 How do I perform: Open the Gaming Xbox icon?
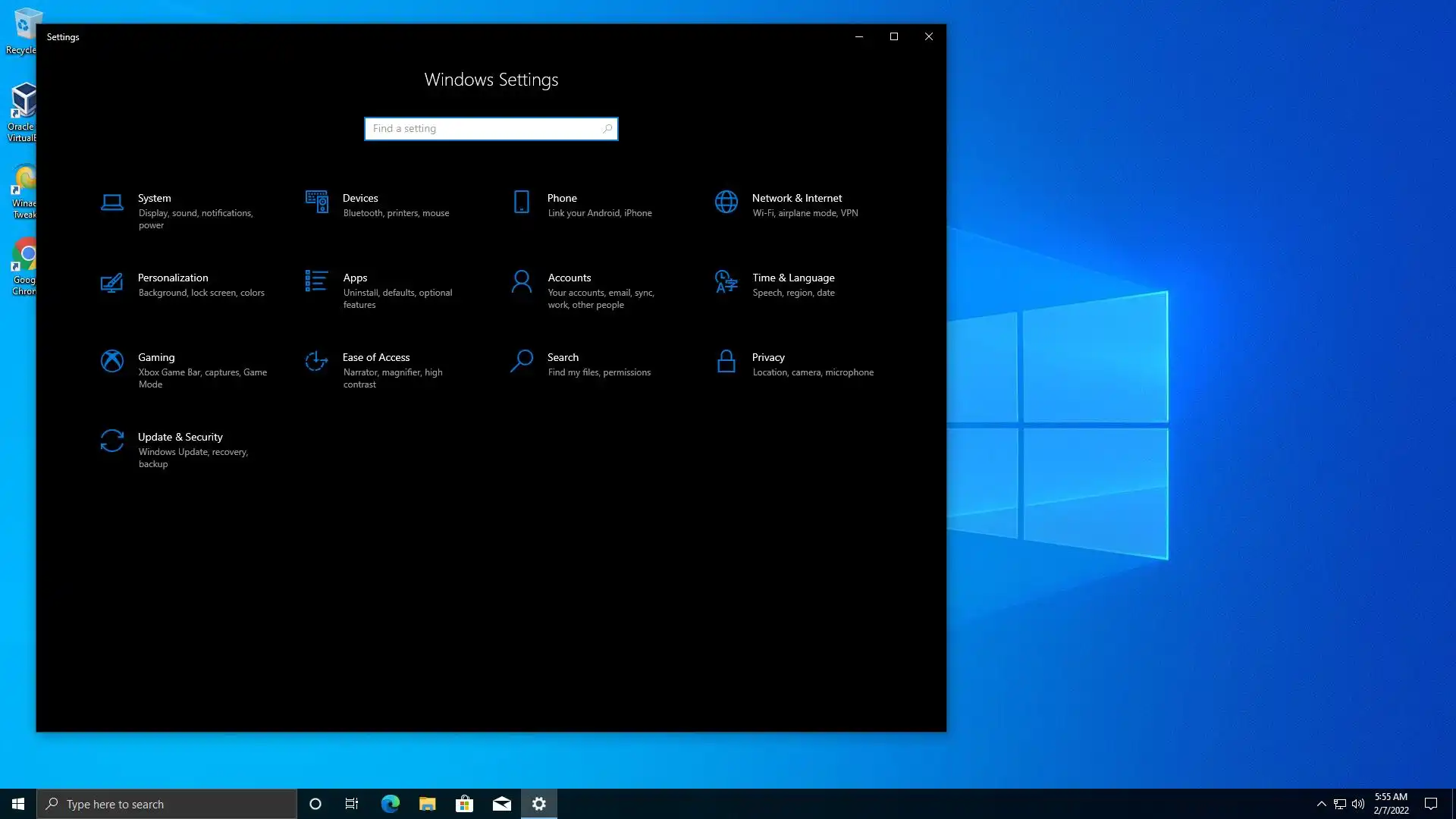tap(112, 362)
